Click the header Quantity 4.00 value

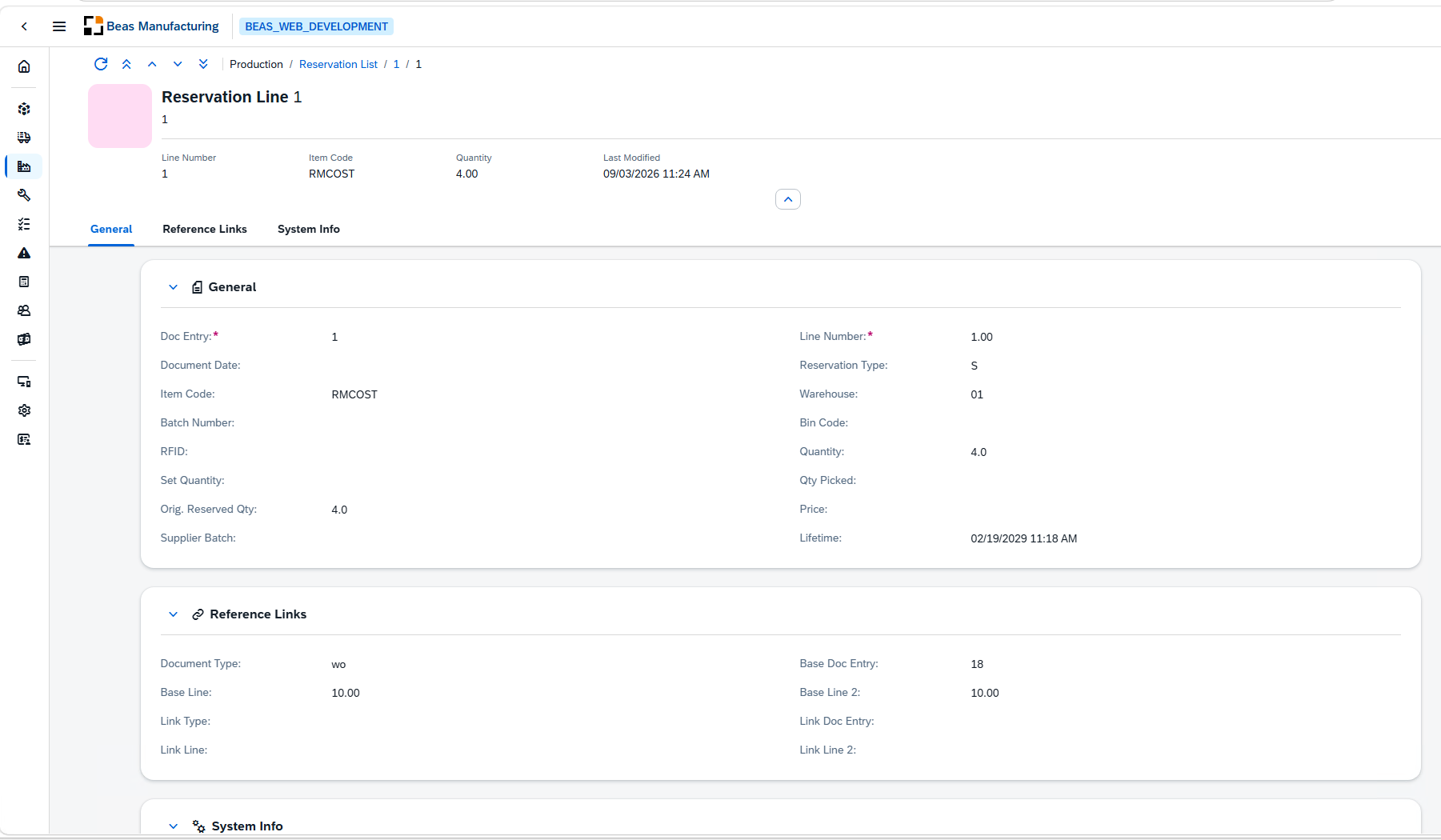click(x=466, y=174)
